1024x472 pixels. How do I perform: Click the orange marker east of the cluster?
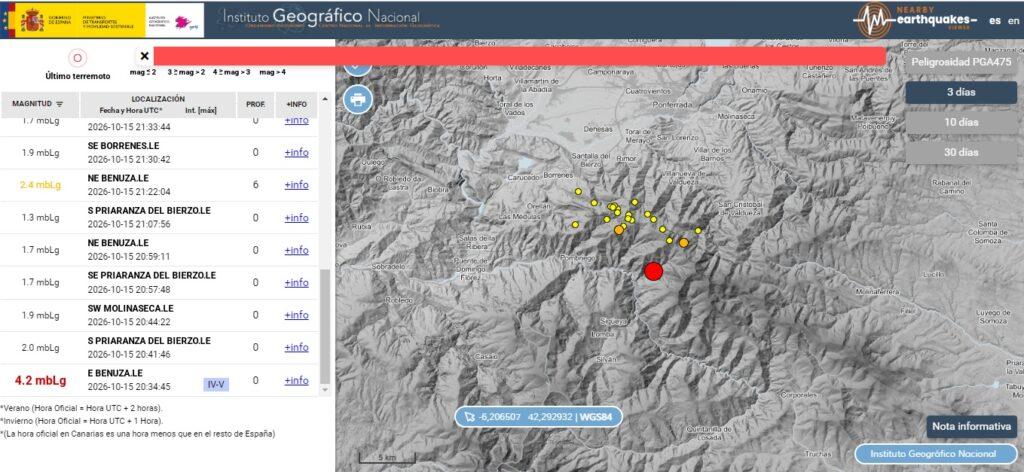click(683, 243)
